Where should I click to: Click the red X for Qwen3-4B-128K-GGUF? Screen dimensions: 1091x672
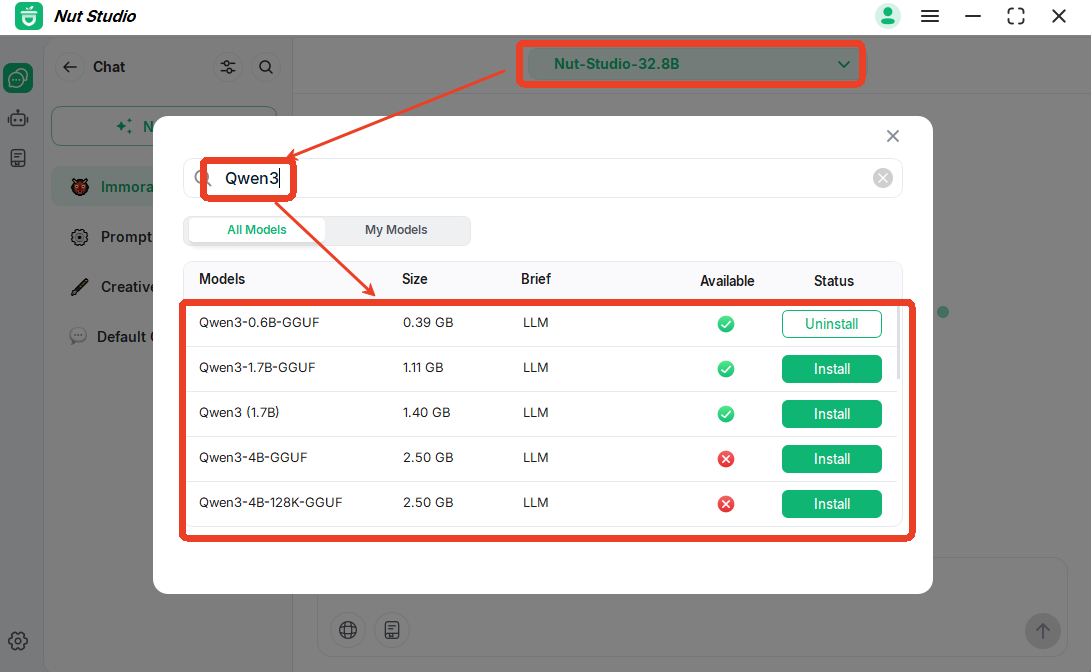pyautogui.click(x=726, y=504)
